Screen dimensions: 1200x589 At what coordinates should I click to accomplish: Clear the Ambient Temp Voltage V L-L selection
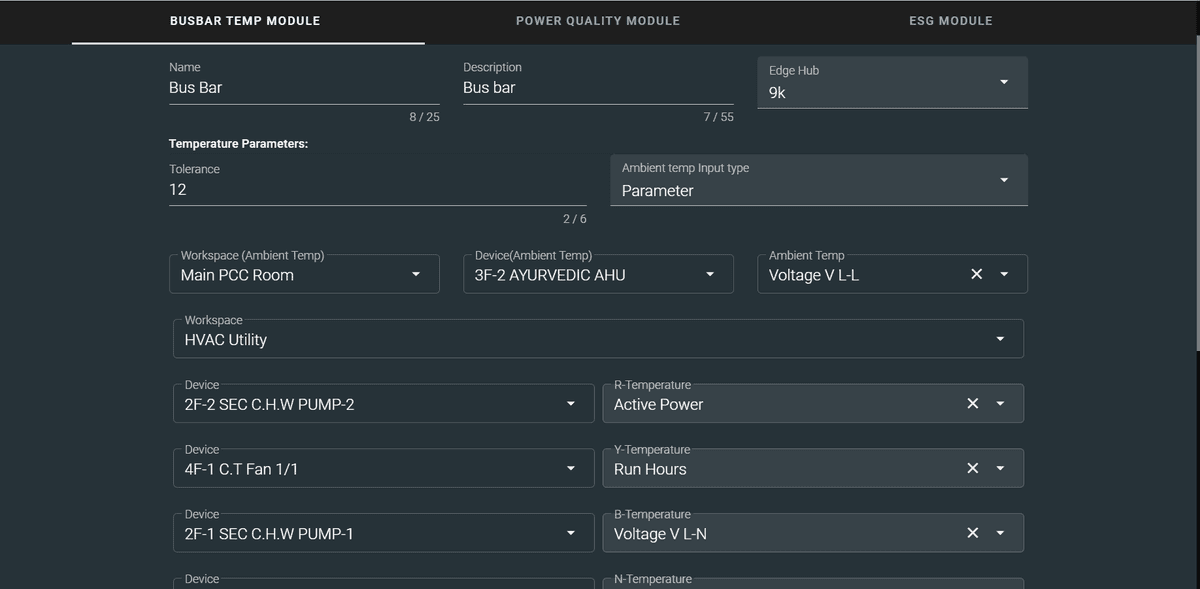point(977,275)
